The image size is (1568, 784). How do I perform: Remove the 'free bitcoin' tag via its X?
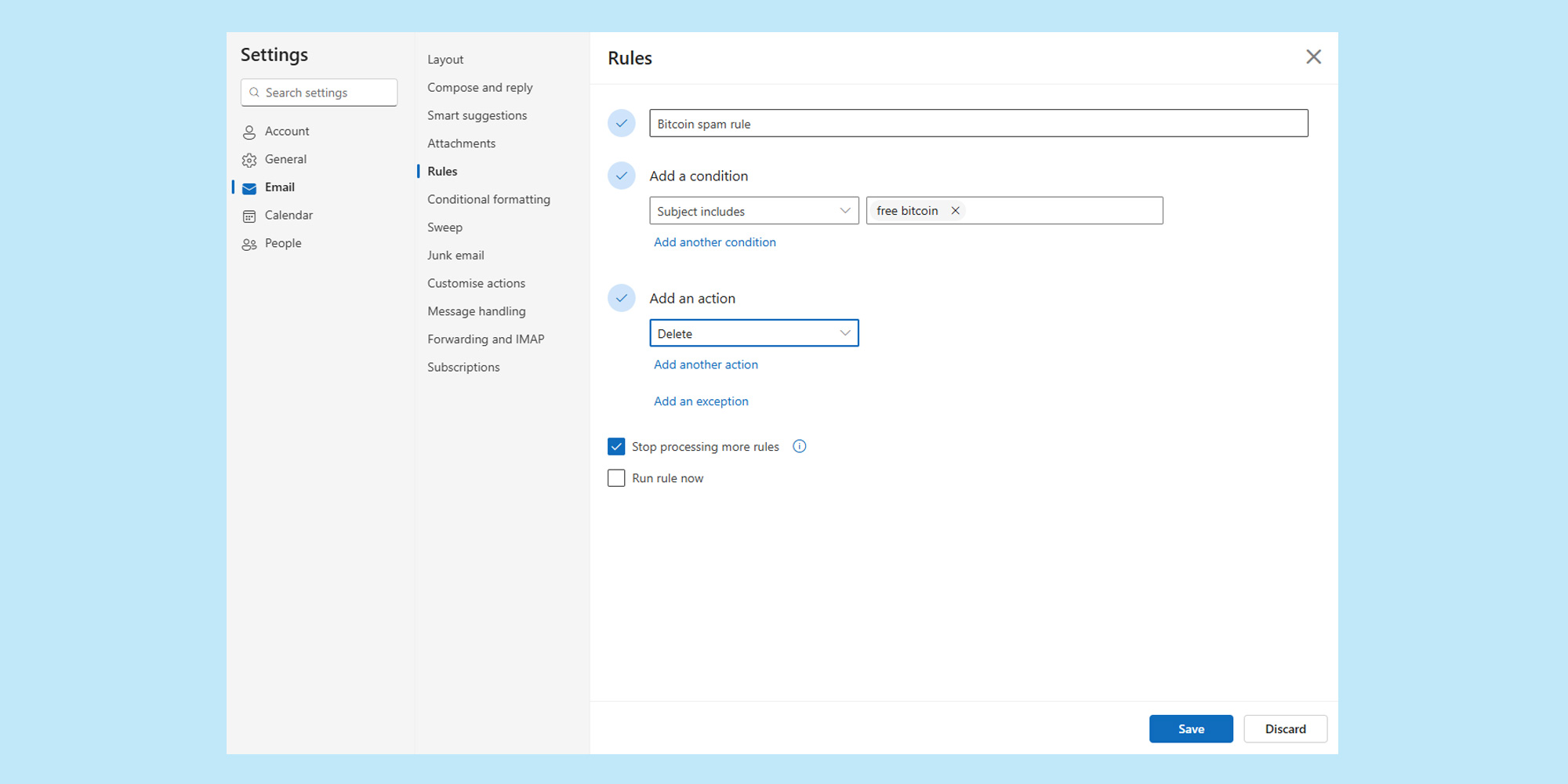(955, 210)
